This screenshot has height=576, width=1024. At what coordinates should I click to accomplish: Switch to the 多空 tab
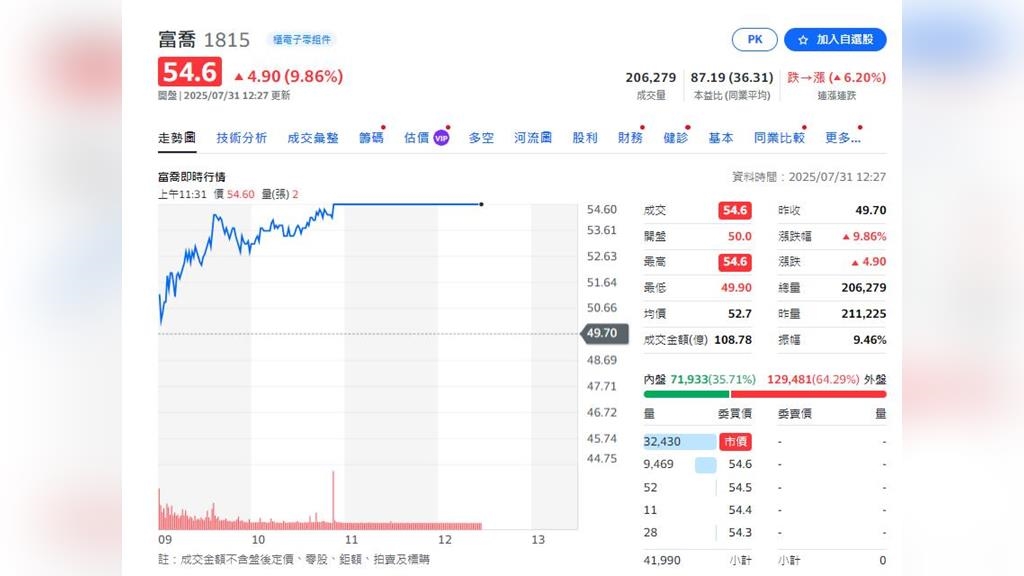pyautogui.click(x=481, y=138)
